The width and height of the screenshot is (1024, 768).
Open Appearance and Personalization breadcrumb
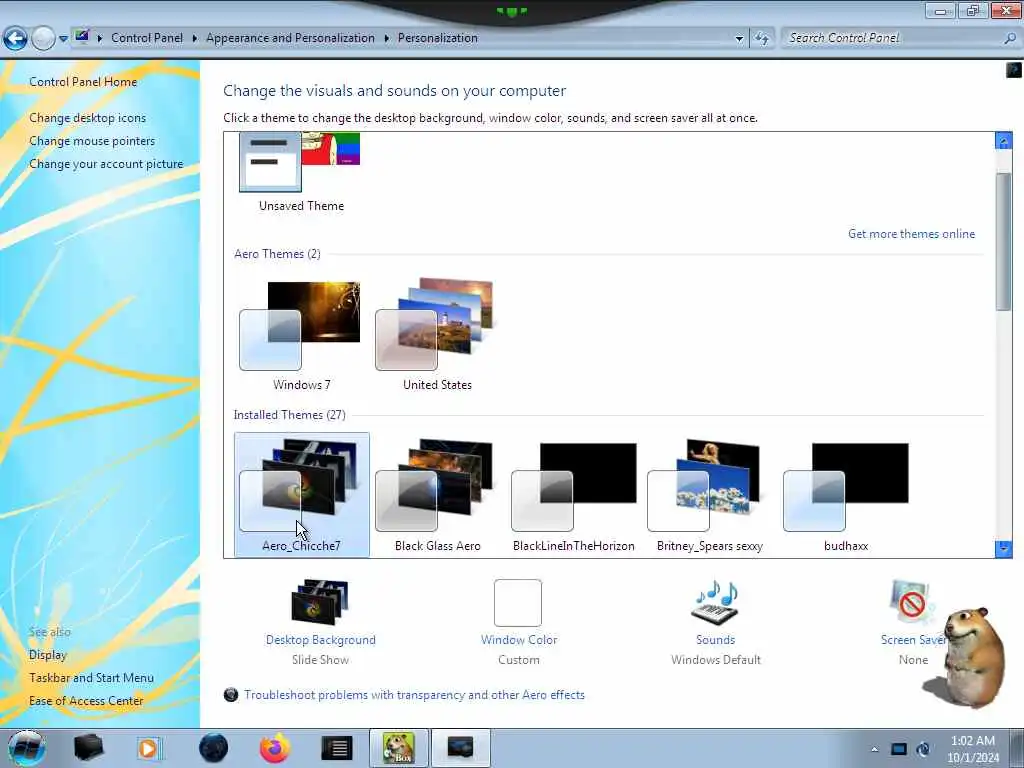click(290, 38)
